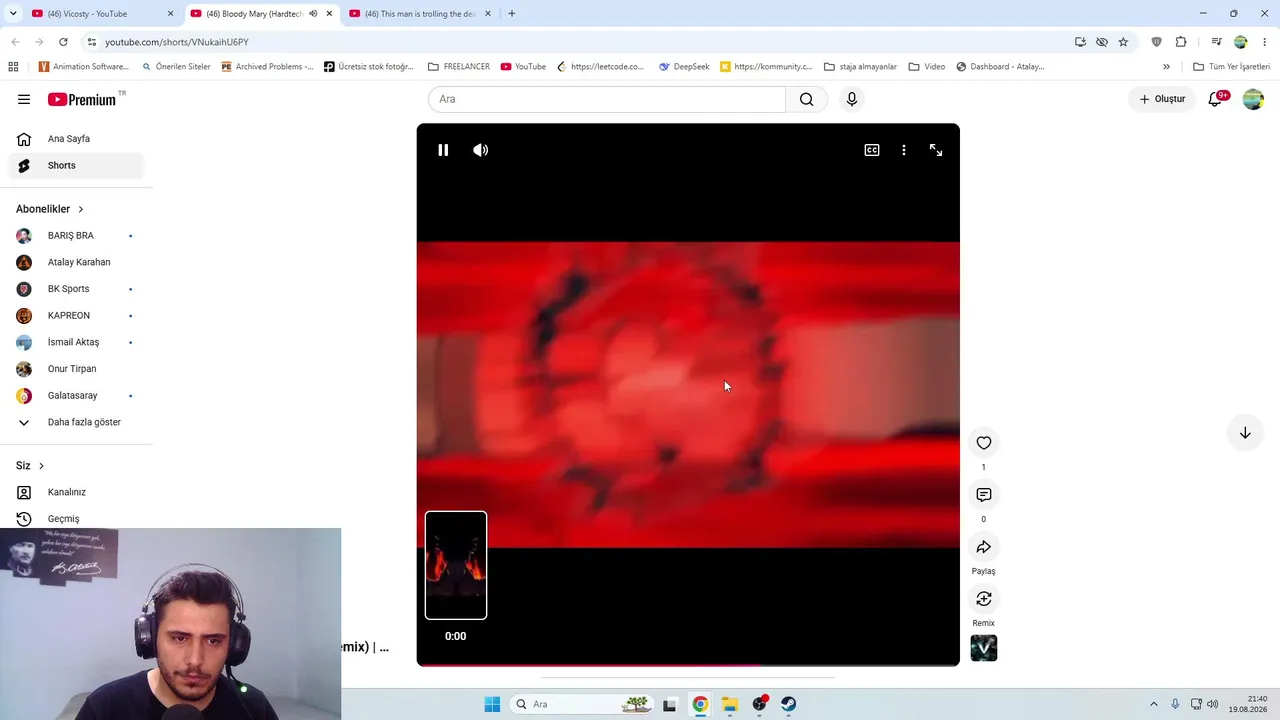Open BK Sports subscription
This screenshot has width=1280, height=720.
pyautogui.click(x=76, y=289)
